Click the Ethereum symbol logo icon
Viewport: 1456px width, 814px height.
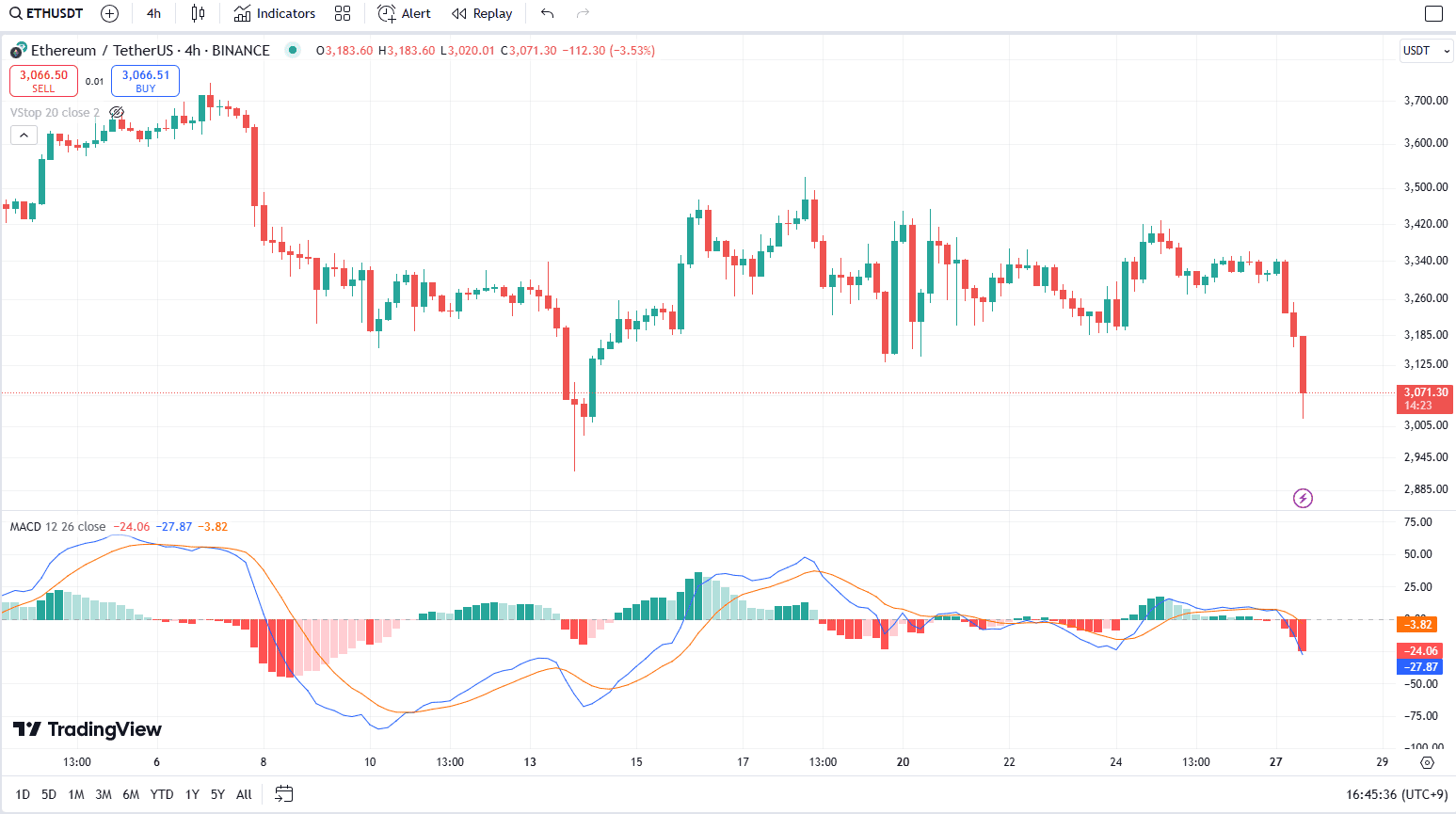(x=18, y=51)
